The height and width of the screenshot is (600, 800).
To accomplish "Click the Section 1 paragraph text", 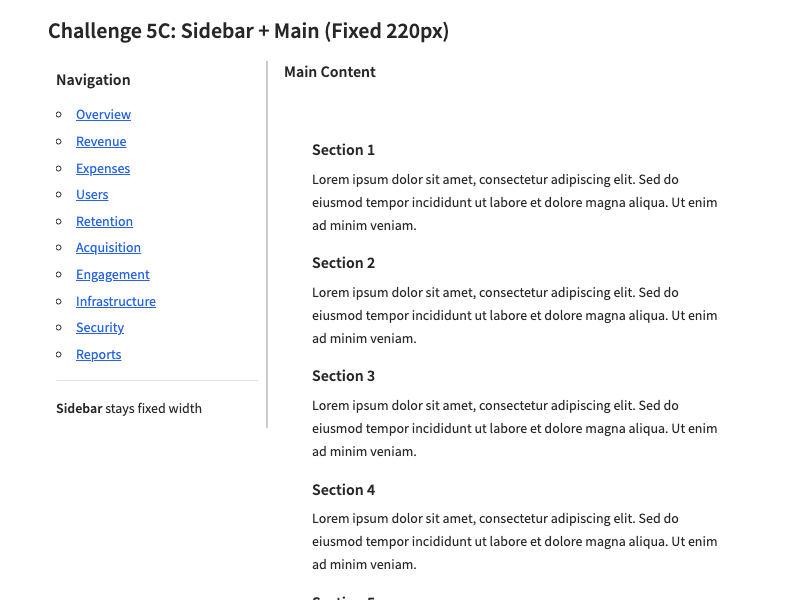I will pyautogui.click(x=514, y=203).
